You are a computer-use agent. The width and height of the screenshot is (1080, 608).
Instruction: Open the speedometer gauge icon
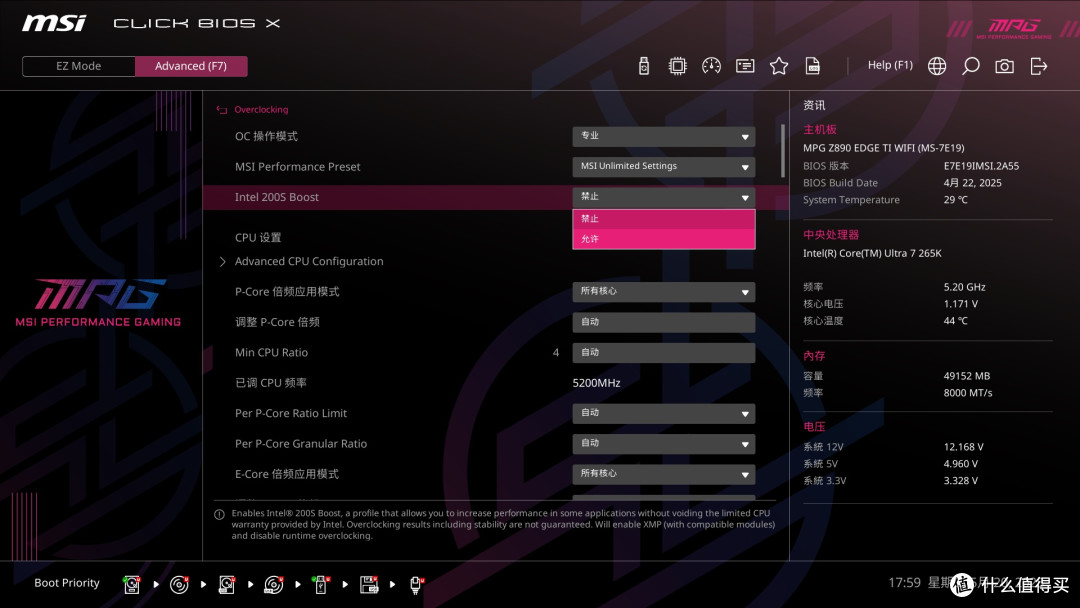point(711,66)
